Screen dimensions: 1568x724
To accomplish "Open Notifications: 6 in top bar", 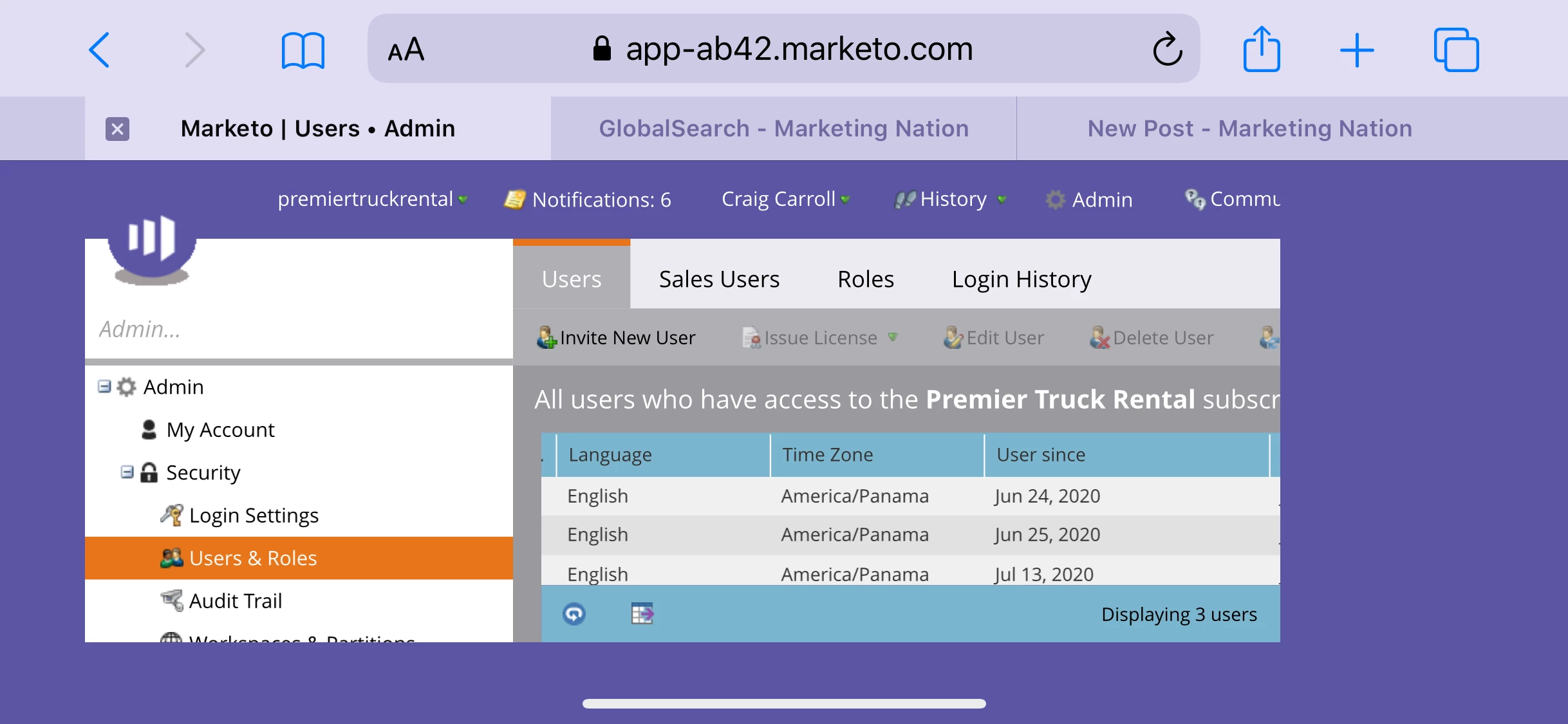I will [x=588, y=200].
